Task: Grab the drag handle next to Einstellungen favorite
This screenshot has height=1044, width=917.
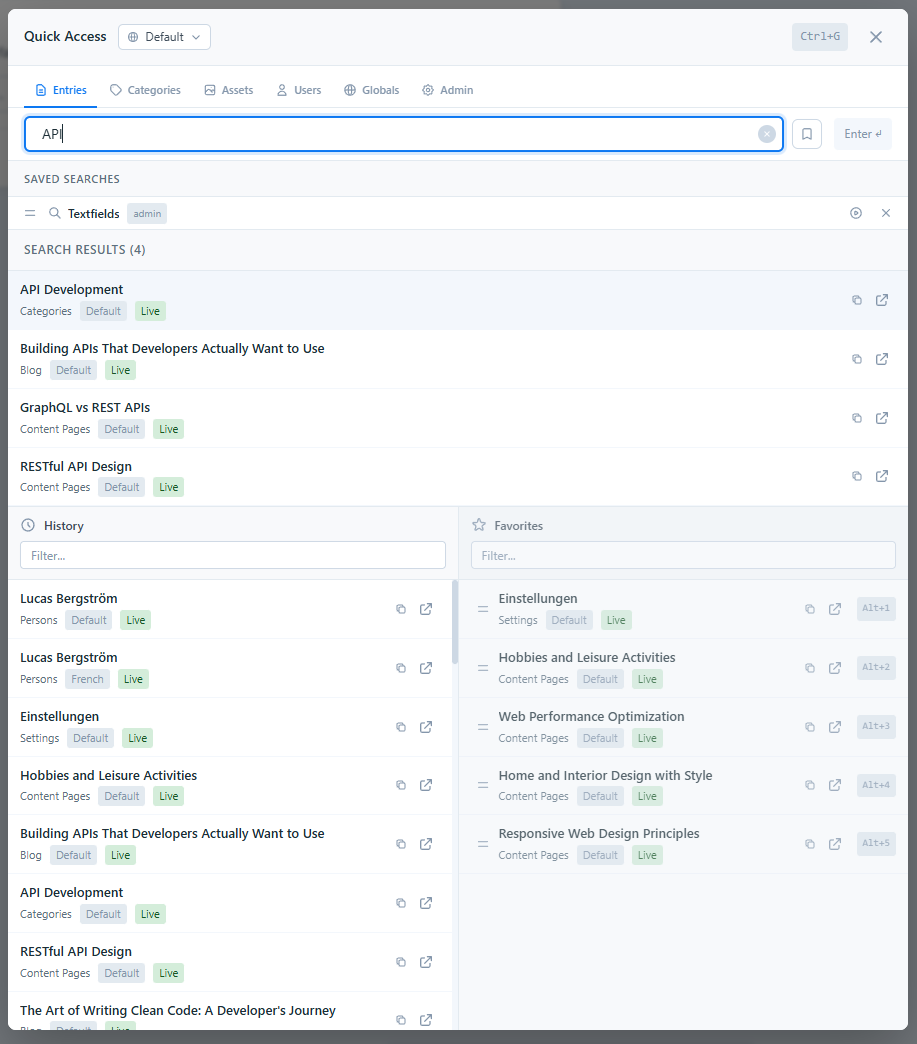Action: click(x=483, y=609)
